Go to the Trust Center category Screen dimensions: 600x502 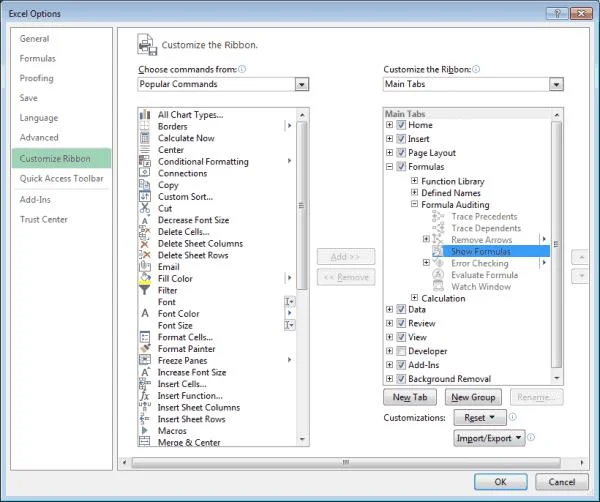(x=44, y=219)
